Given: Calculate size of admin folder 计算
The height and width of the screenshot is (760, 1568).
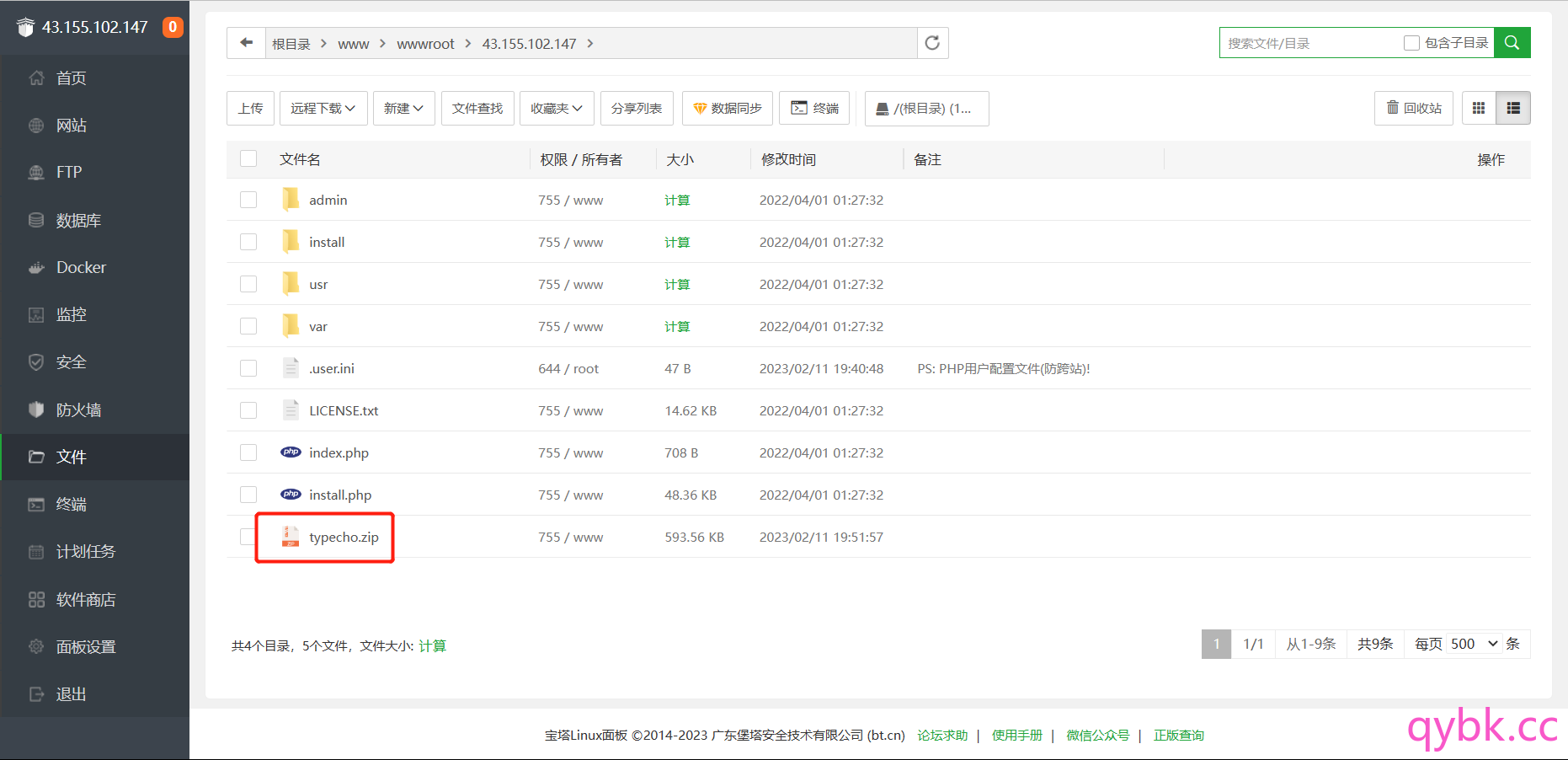Looking at the screenshot, I should pyautogui.click(x=677, y=200).
